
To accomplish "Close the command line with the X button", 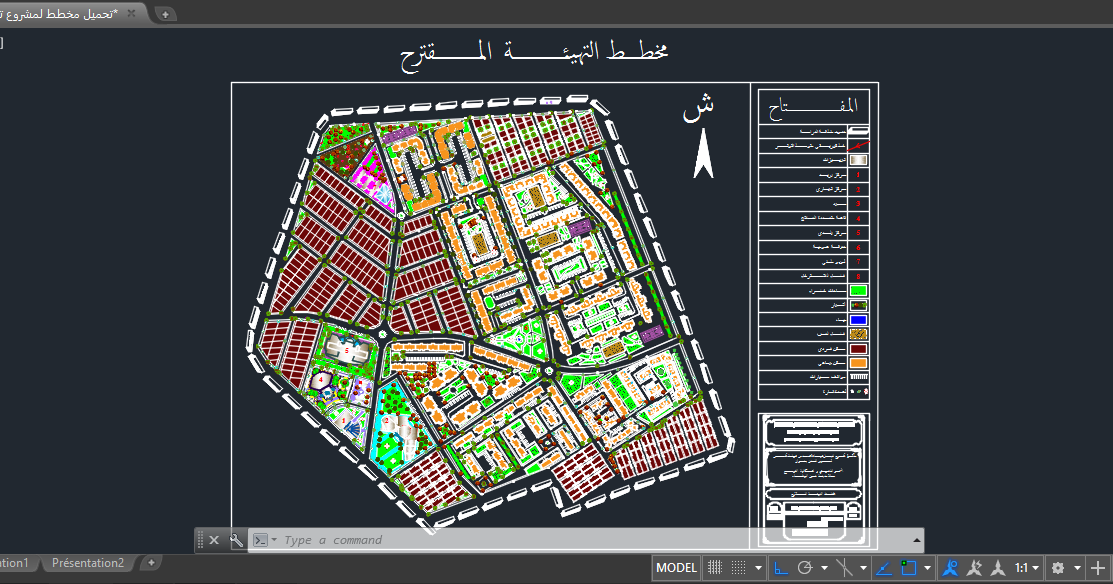I will click(216, 540).
